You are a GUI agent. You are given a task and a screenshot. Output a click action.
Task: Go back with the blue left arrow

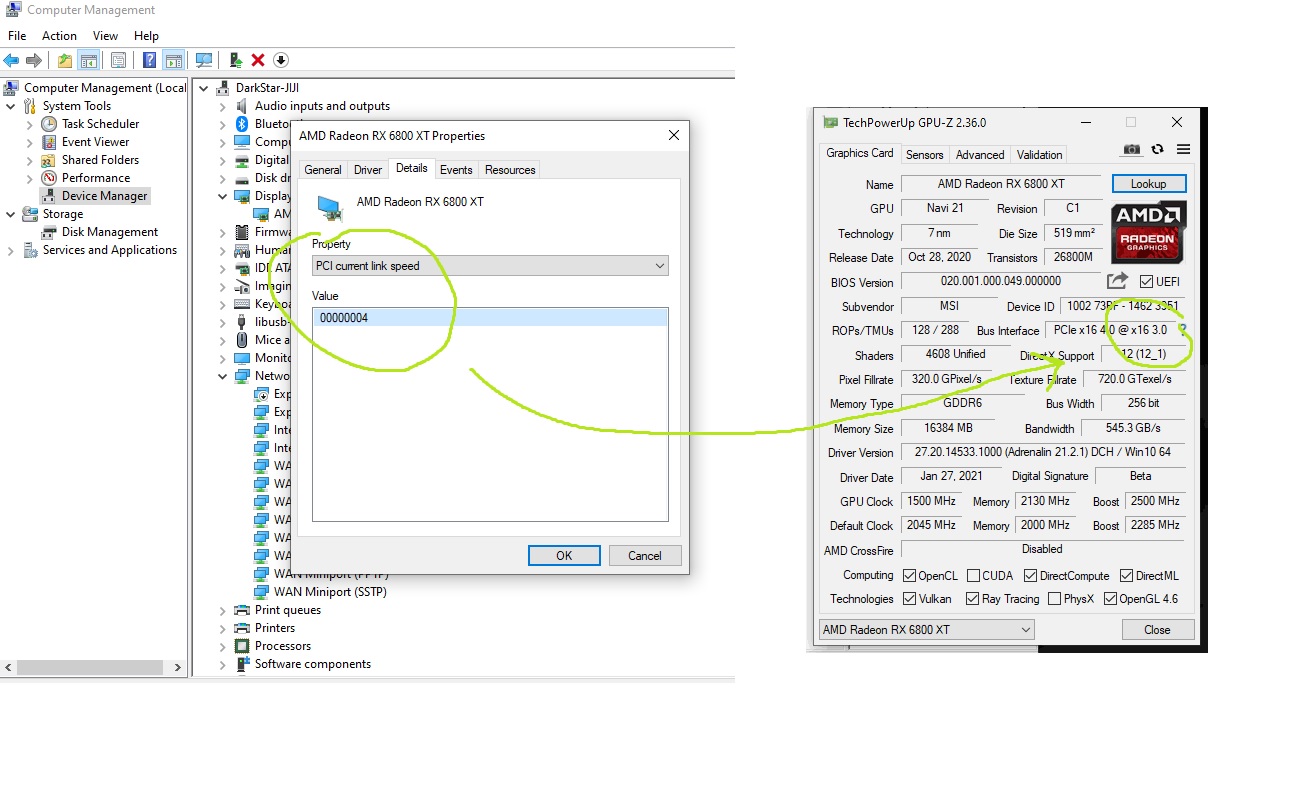pyautogui.click(x=12, y=60)
